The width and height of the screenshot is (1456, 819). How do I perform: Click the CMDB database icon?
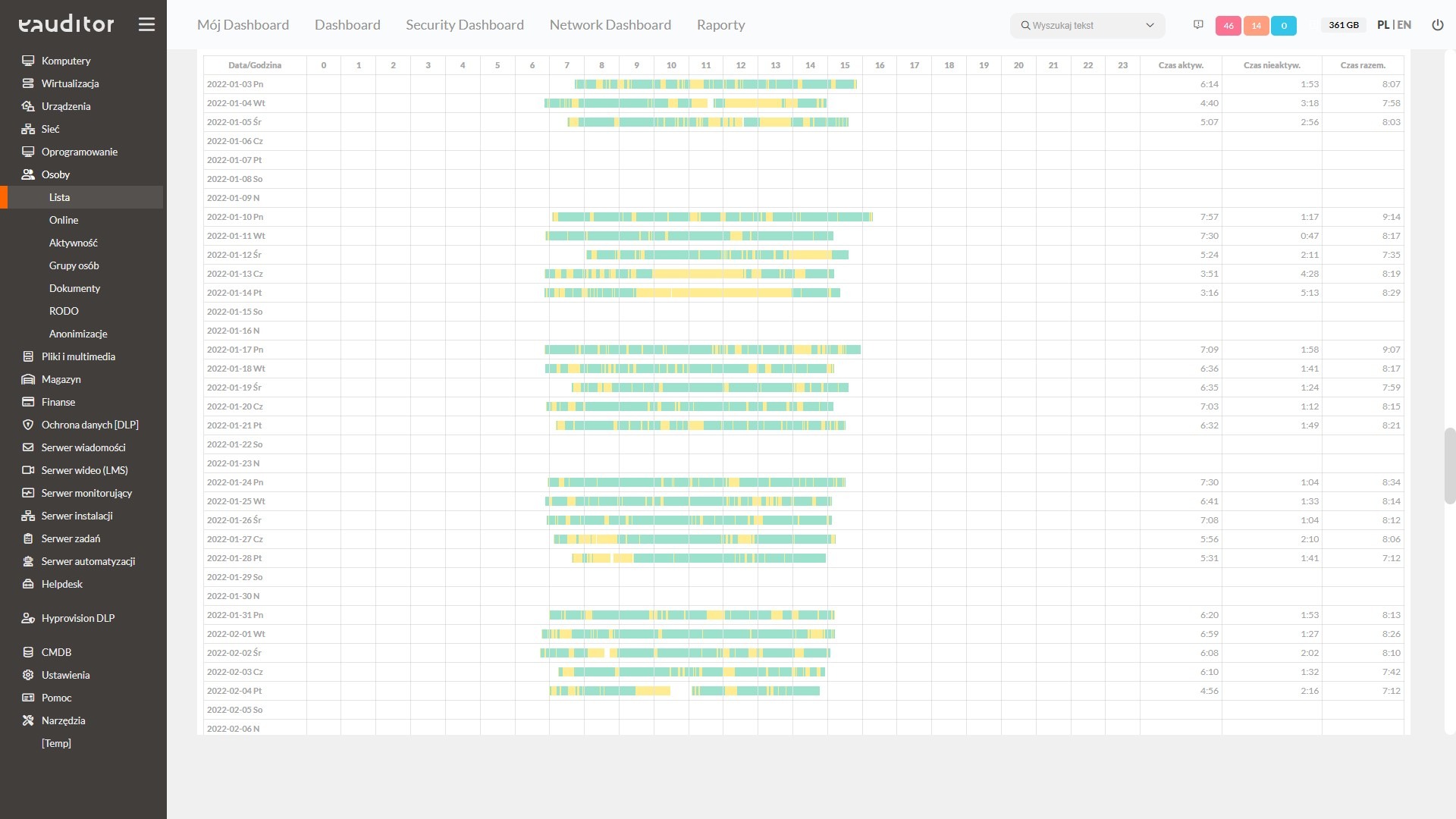(28, 652)
